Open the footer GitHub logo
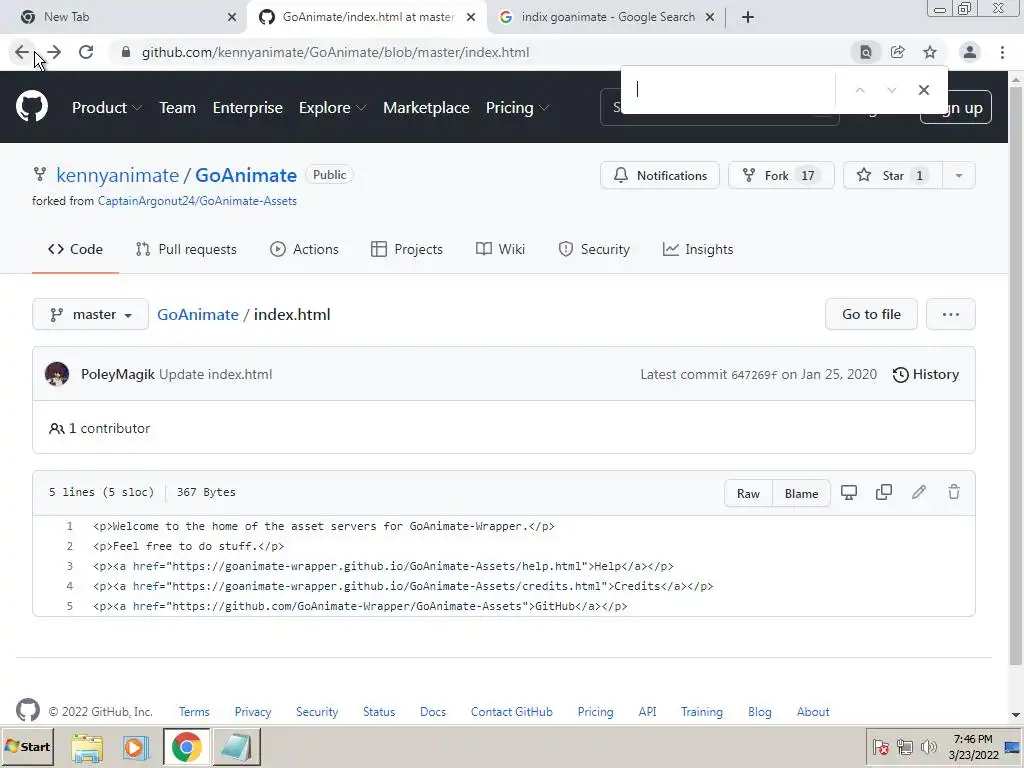This screenshot has width=1024, height=768. pos(28,710)
